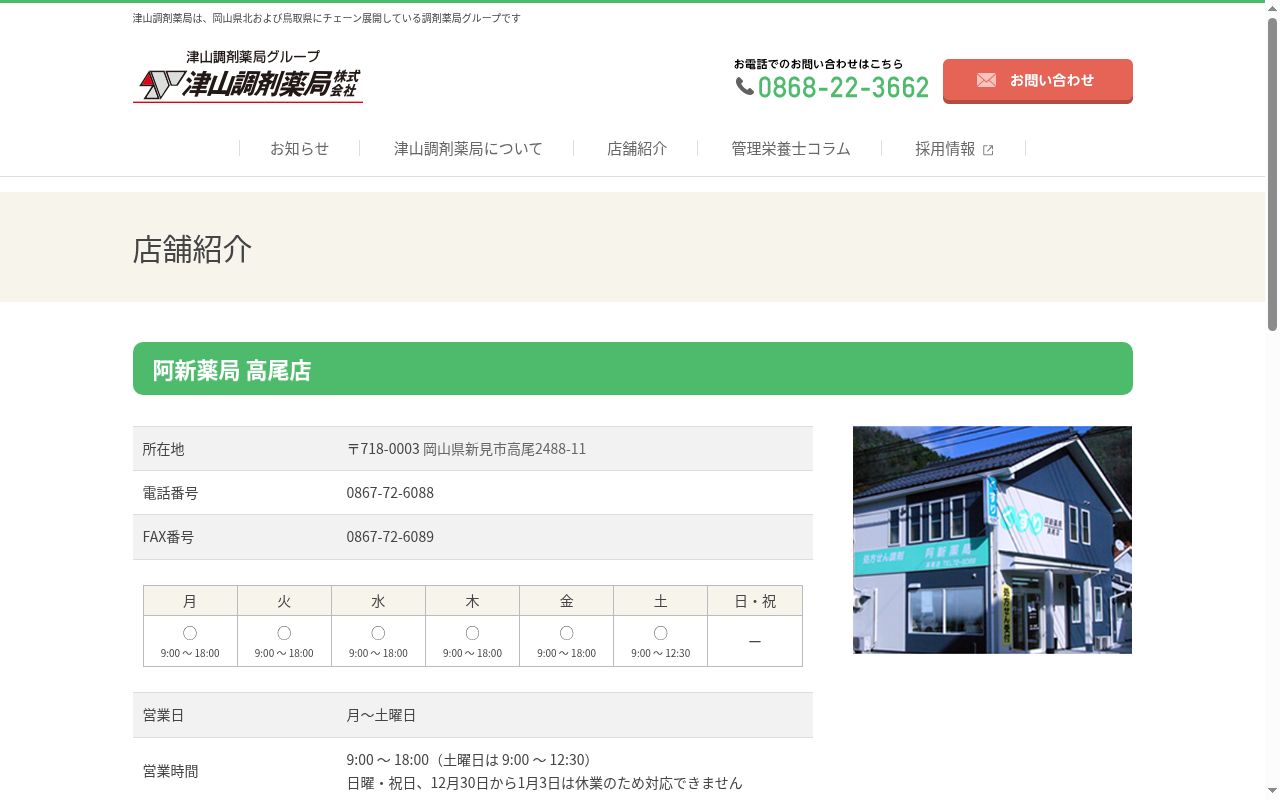Viewport: 1280px width, 800px height.
Task: Click the dash in 日・祝 cell
Action: (755, 641)
